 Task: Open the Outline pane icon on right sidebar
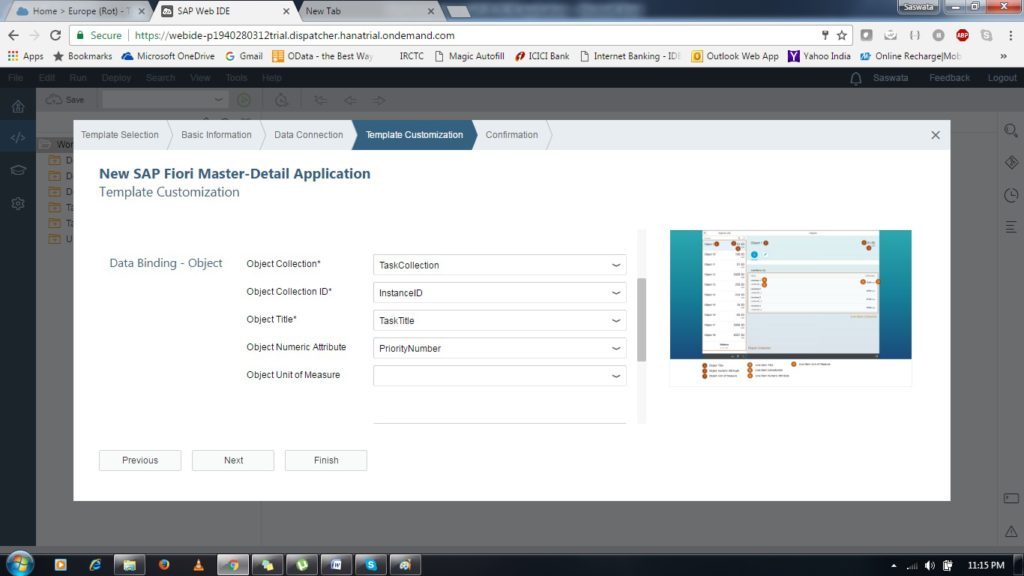pos(1011,227)
